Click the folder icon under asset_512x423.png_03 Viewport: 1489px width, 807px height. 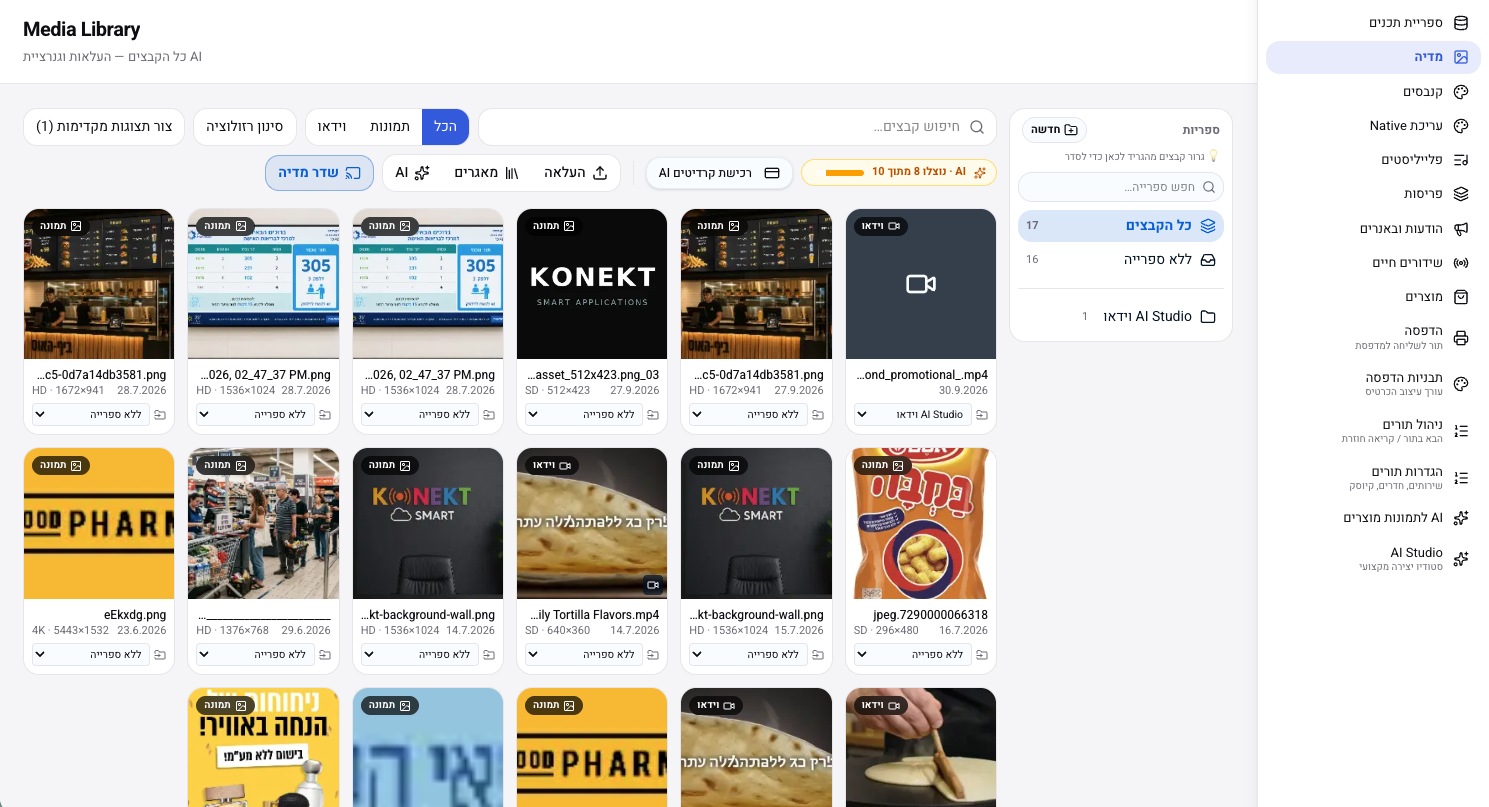pos(652,415)
